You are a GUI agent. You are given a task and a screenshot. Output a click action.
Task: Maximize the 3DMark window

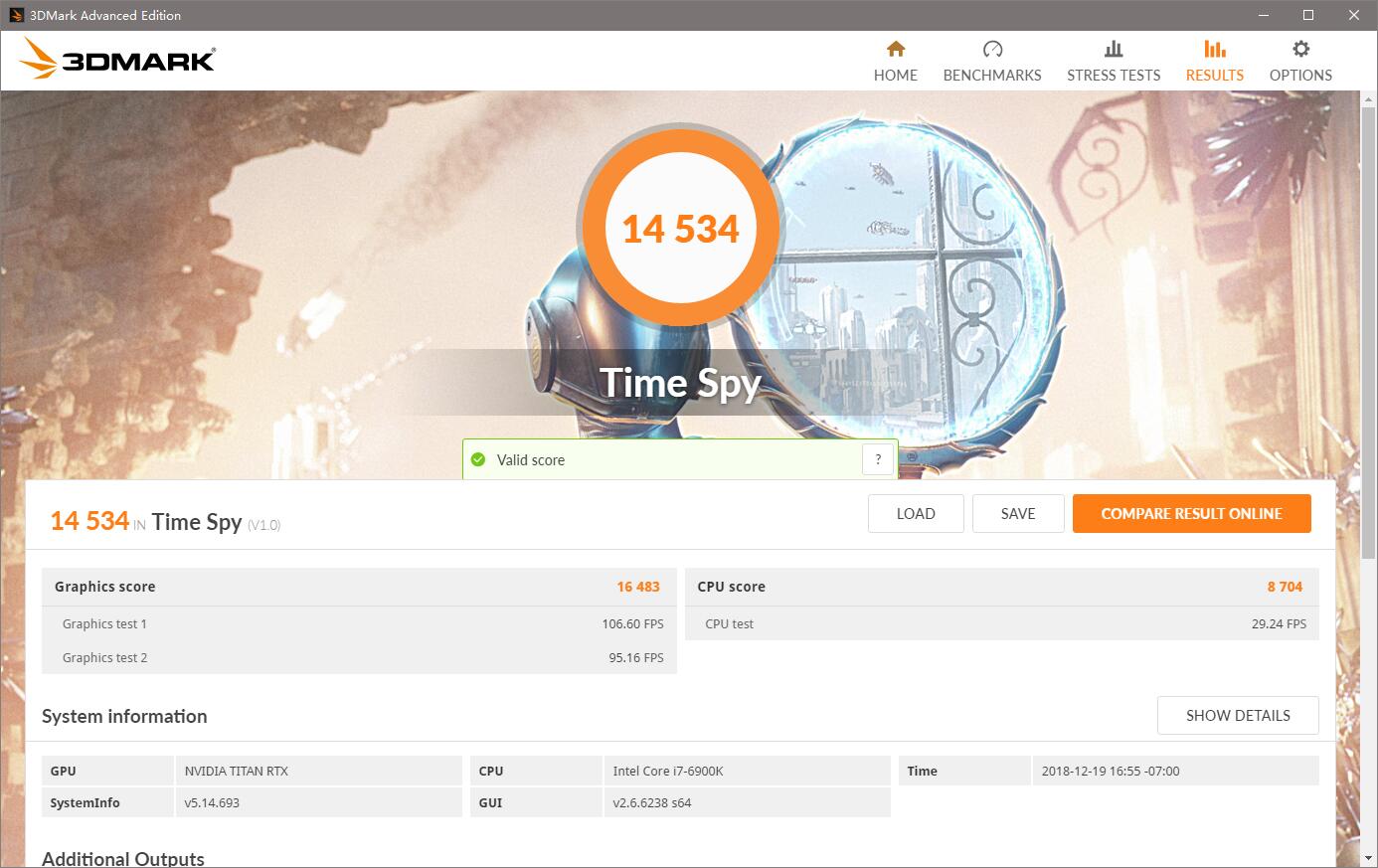(1308, 15)
